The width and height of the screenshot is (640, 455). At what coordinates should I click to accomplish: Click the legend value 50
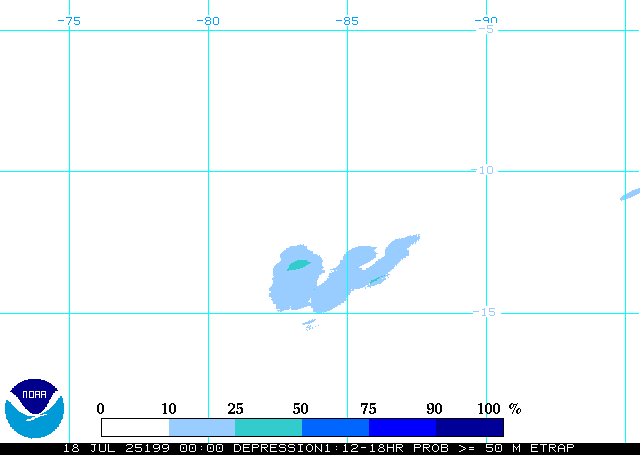[300, 408]
